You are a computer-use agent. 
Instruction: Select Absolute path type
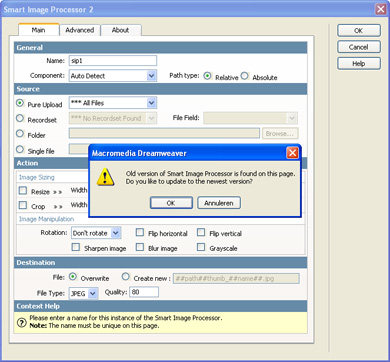click(x=245, y=76)
